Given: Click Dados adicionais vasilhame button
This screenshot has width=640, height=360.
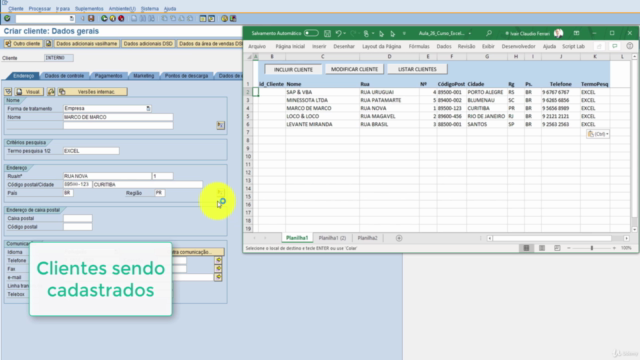Looking at the screenshot, I should tap(87, 44).
